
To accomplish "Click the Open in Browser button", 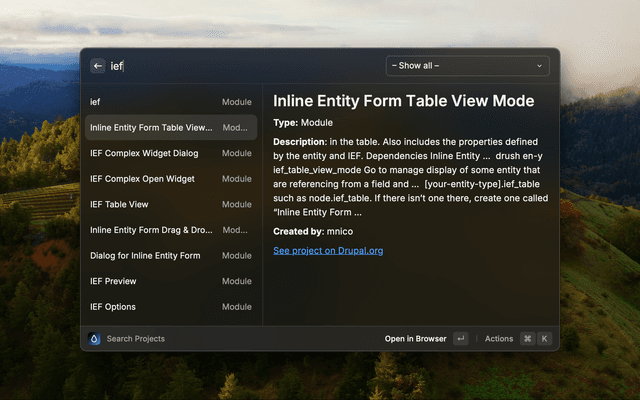I will [415, 339].
